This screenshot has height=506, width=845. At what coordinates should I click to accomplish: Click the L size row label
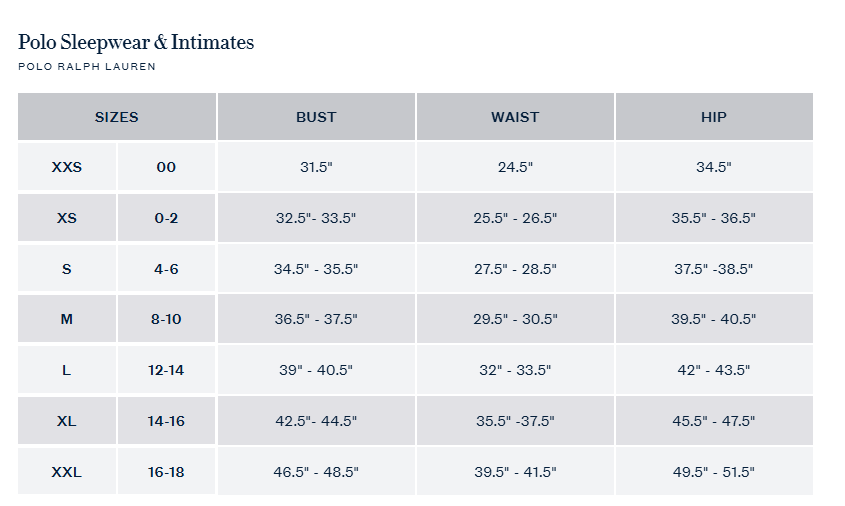67,370
